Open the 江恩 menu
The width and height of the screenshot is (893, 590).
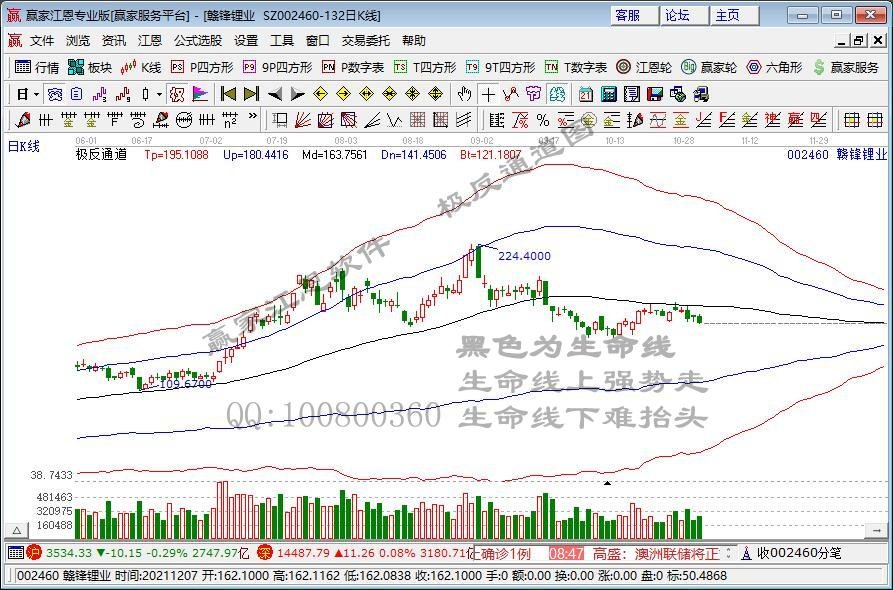point(150,40)
